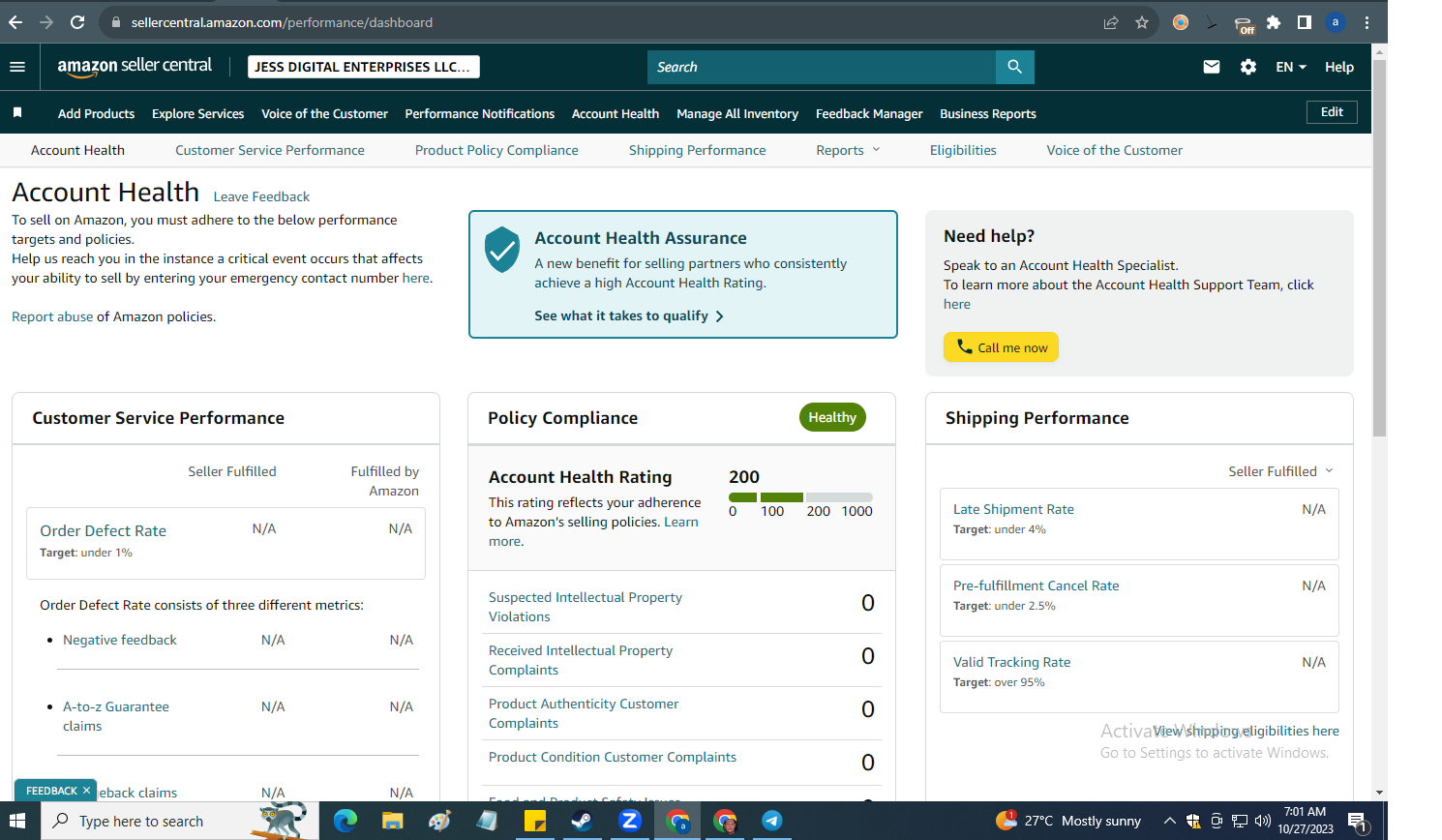
Task: Open the Voice of the Customer tab
Action: 1114,150
